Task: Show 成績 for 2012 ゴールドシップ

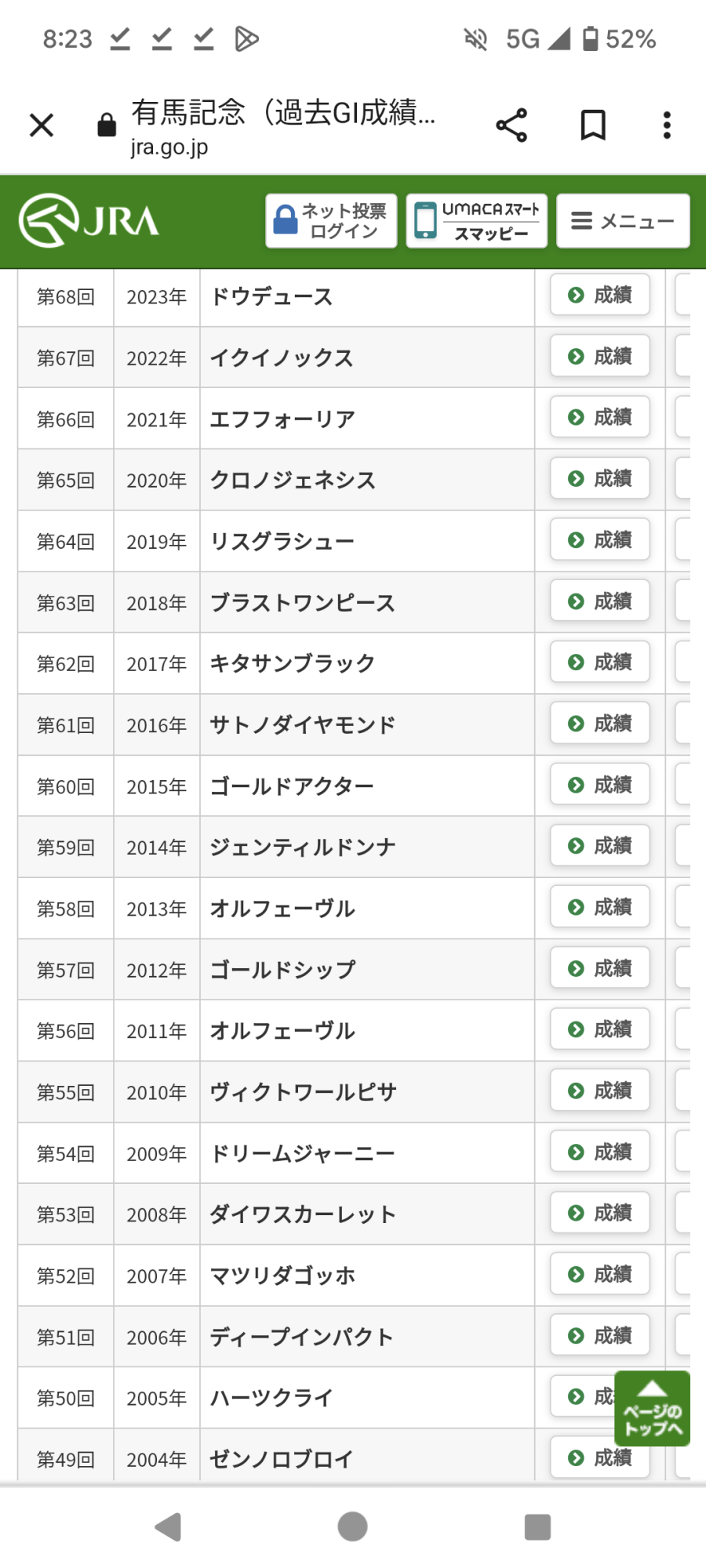Action: coord(600,968)
